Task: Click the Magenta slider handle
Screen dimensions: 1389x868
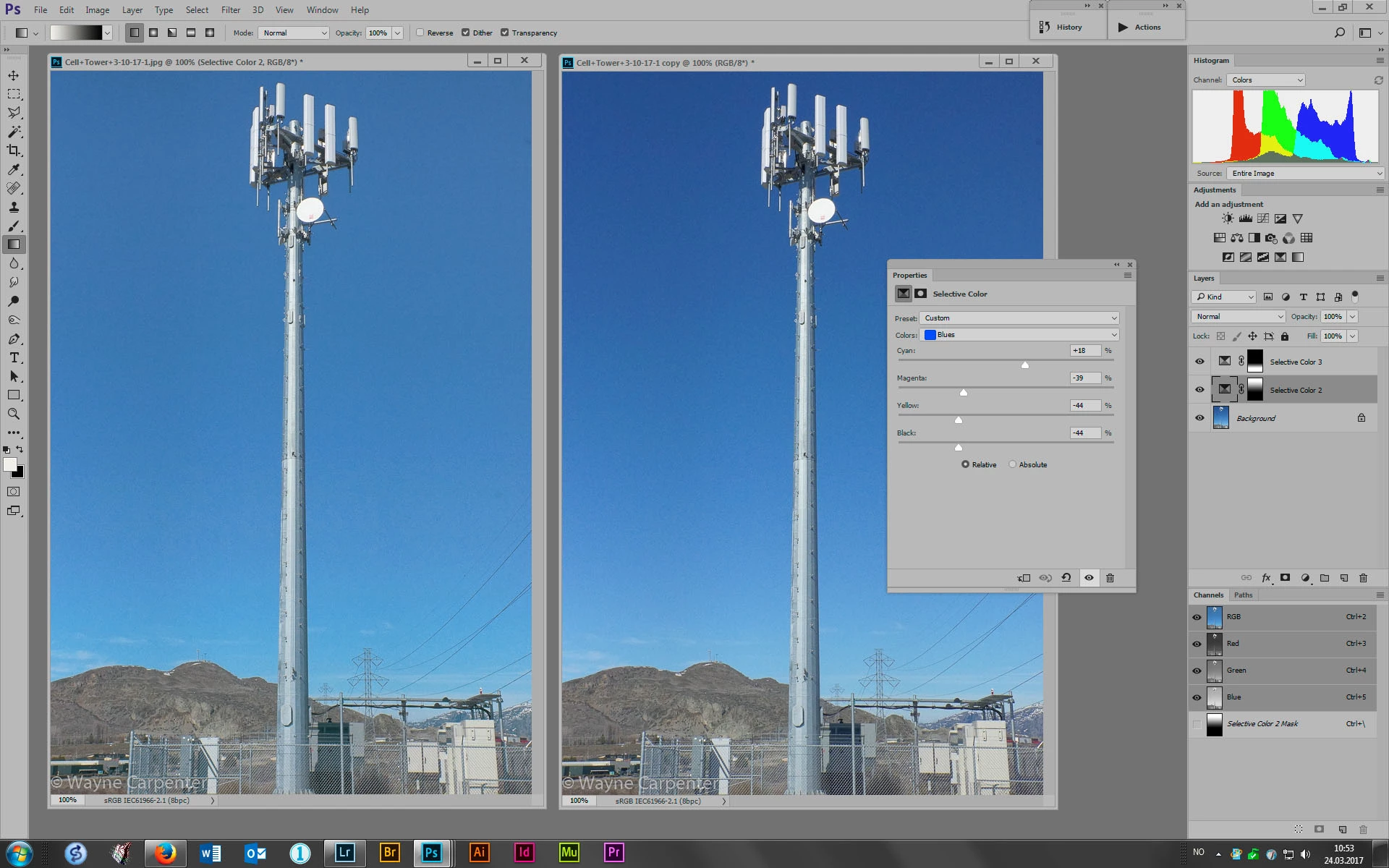Action: pos(963,393)
